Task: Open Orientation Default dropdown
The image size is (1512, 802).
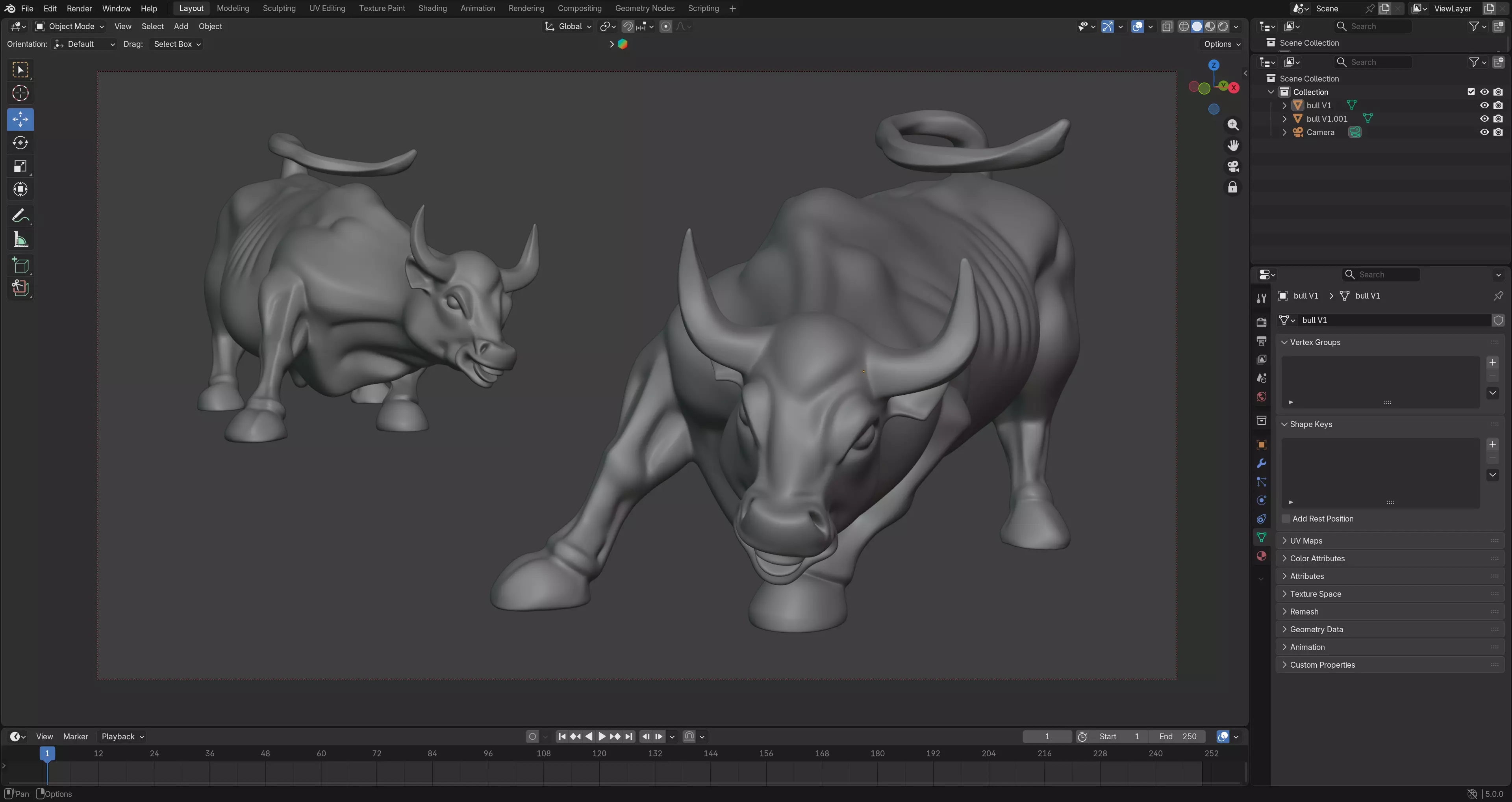Action: coord(85,44)
